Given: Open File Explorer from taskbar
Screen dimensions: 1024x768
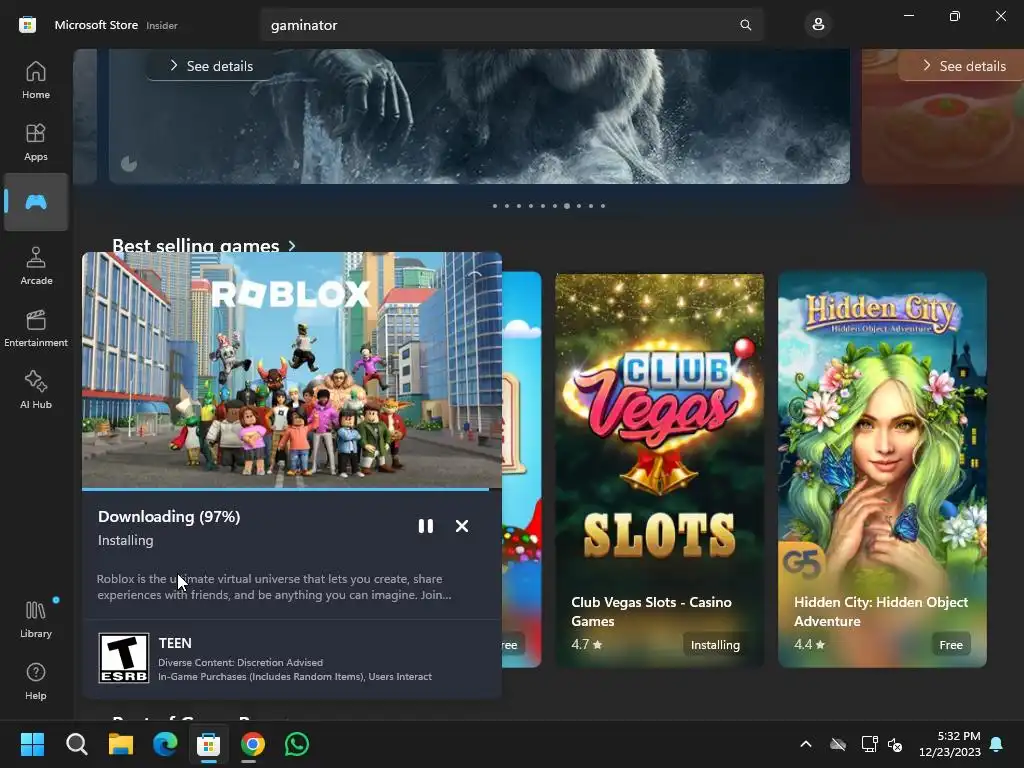Looking at the screenshot, I should 121,744.
